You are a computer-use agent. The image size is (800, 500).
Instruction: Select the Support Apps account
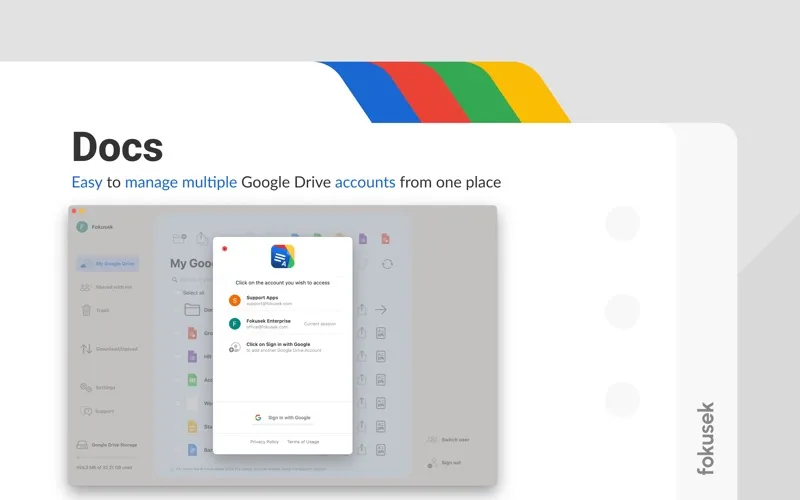pyautogui.click(x=282, y=300)
